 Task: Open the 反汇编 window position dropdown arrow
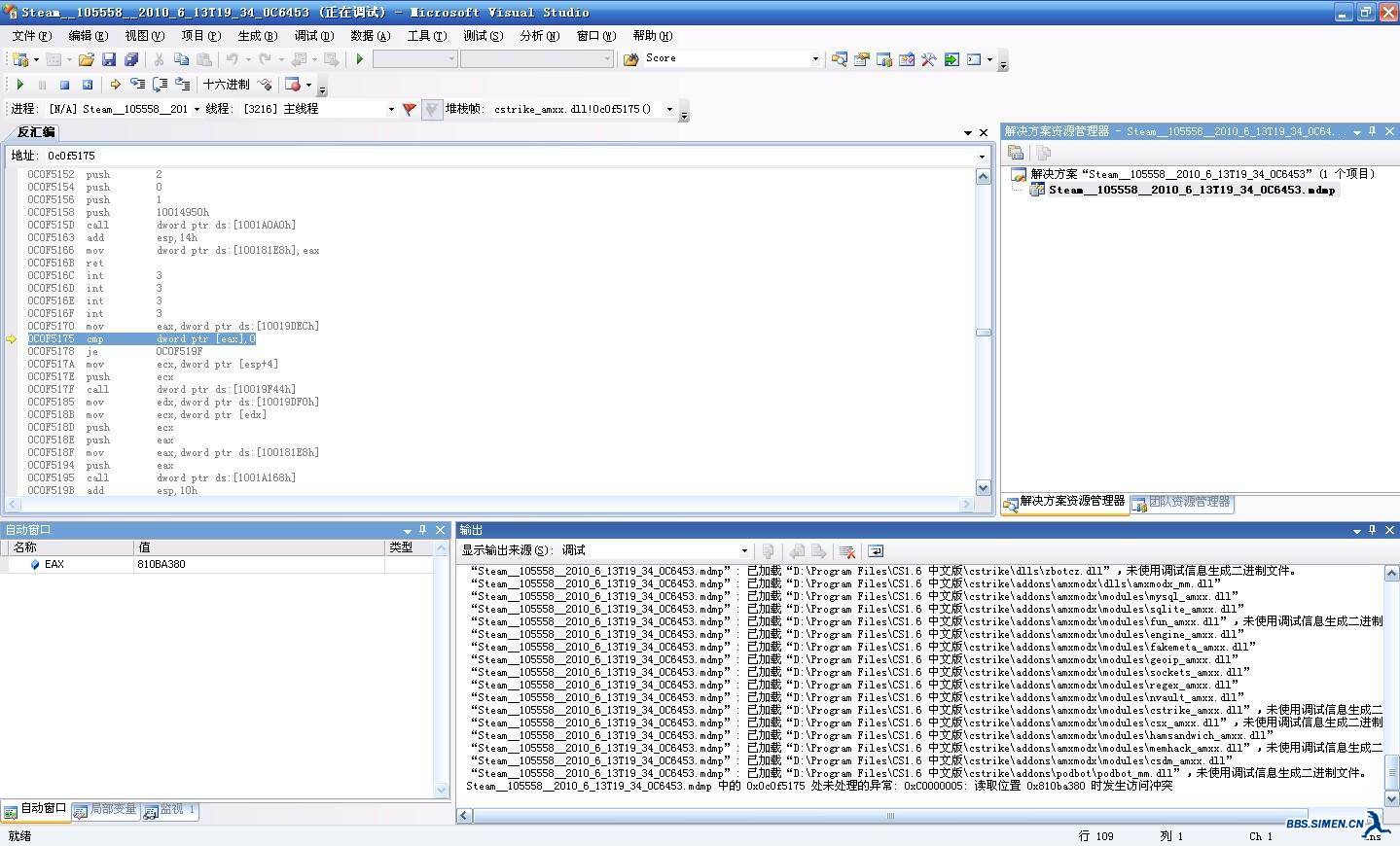point(968,132)
